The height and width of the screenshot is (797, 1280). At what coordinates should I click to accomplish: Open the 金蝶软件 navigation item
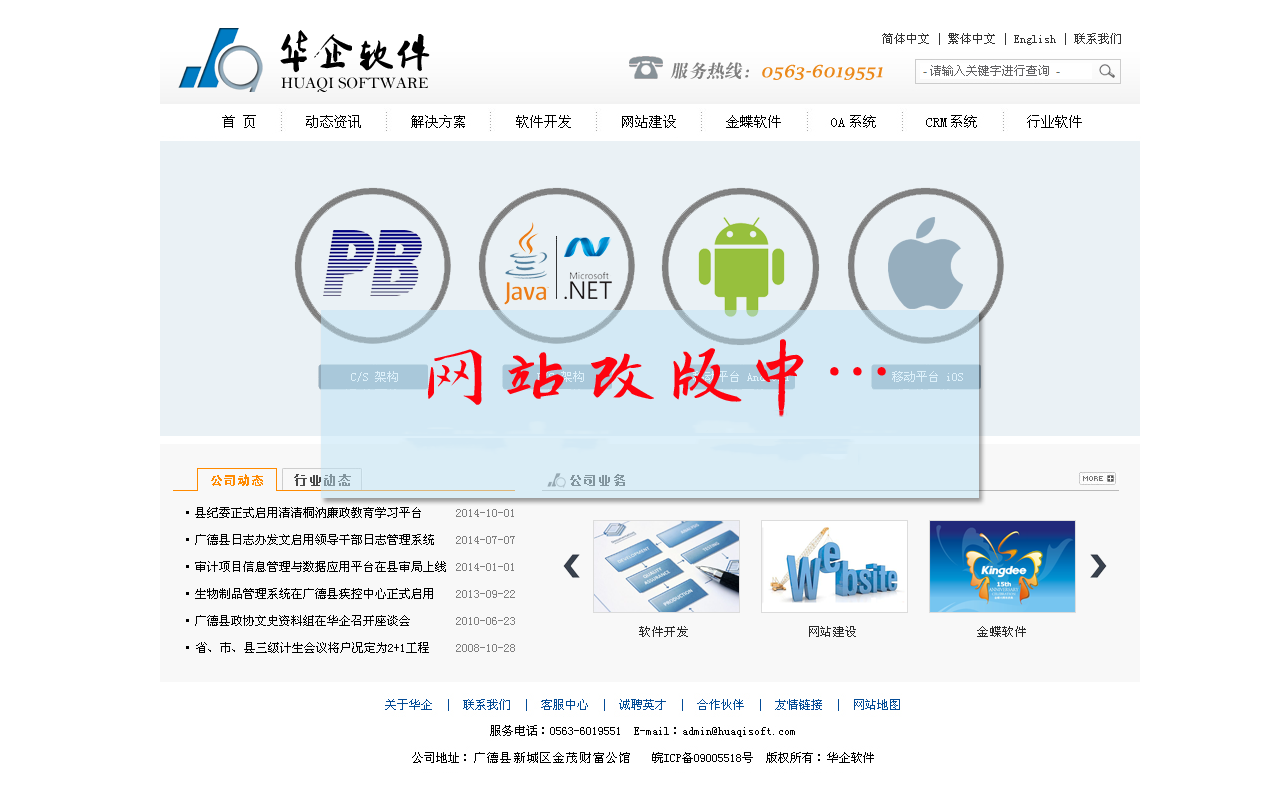point(753,122)
